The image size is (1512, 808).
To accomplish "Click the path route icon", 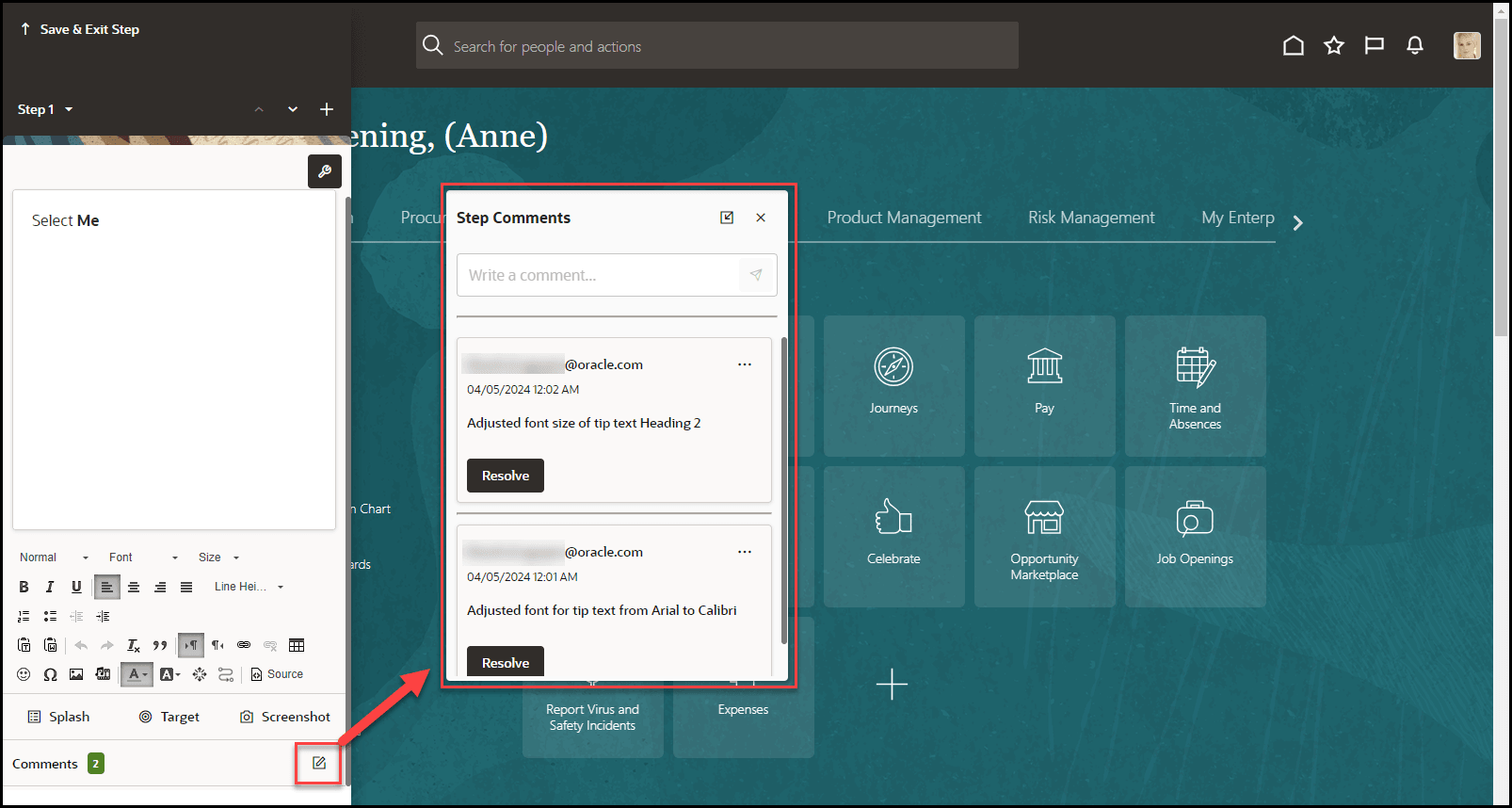I will point(226,674).
